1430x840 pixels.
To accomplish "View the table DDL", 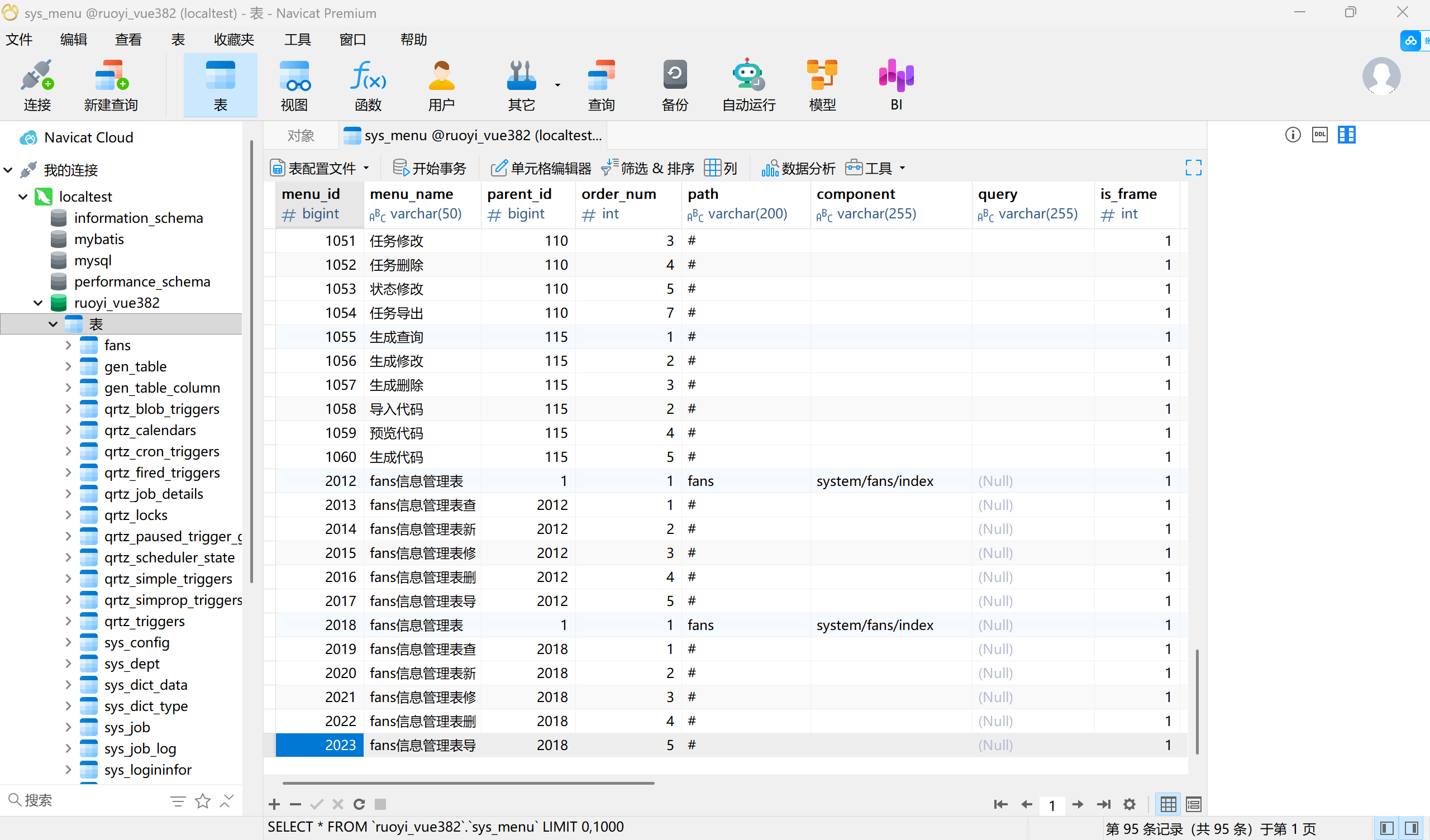I will (x=1320, y=135).
